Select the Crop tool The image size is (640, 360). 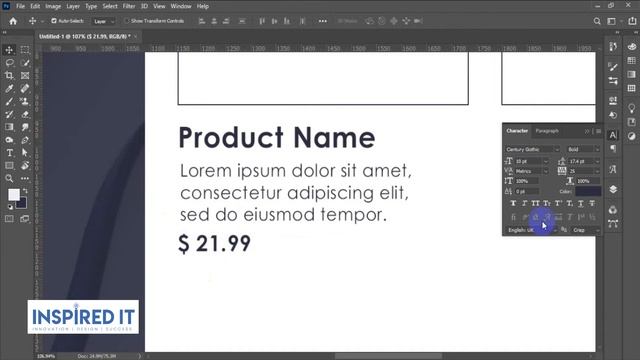[x=9, y=76]
